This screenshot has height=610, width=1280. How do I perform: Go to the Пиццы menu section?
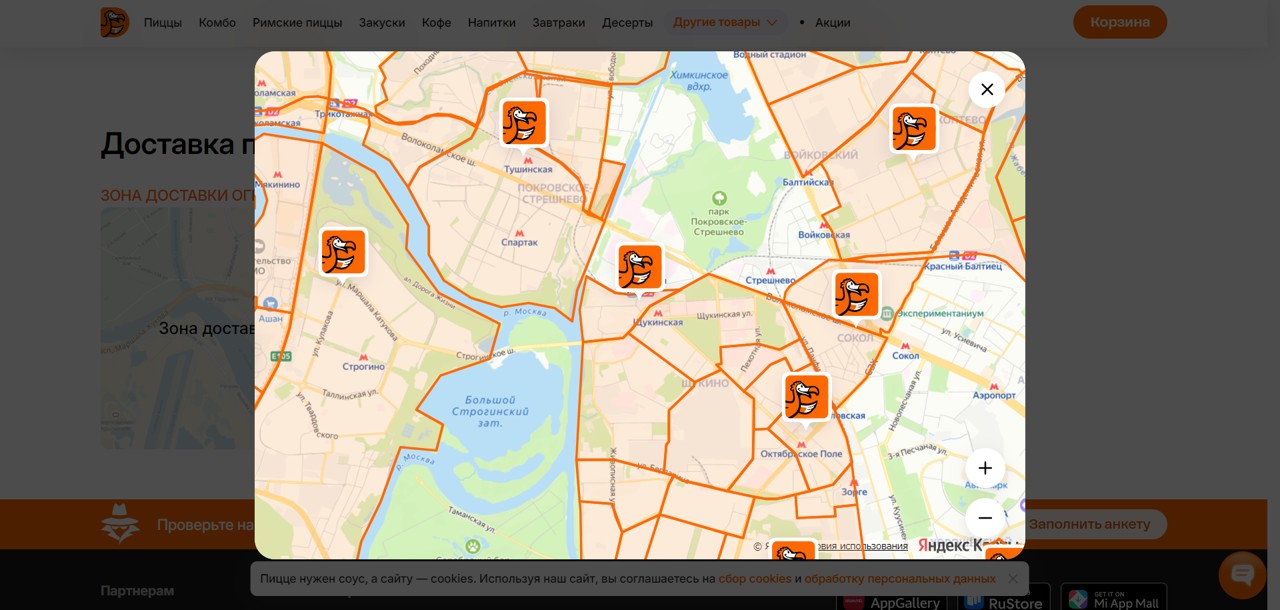(163, 22)
